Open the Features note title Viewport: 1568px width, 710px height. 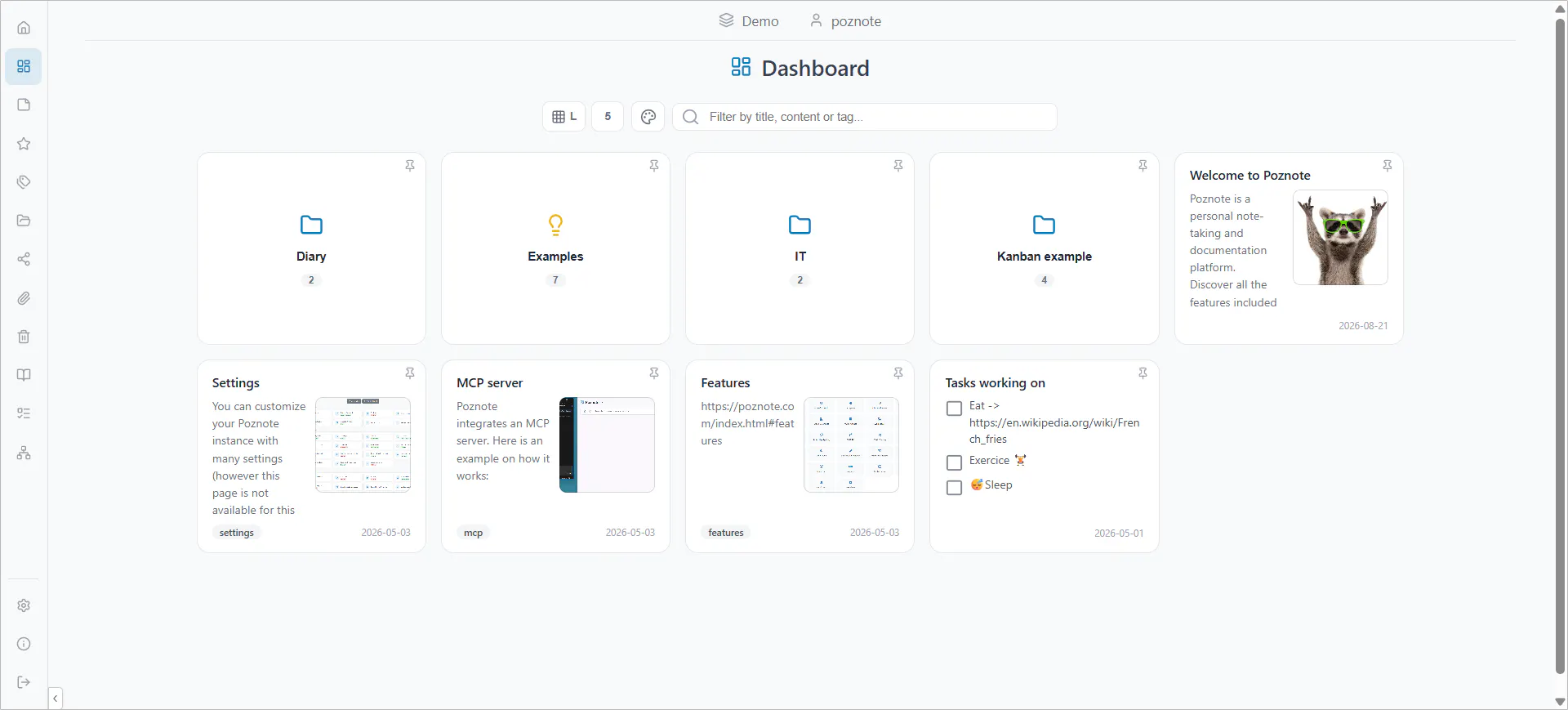725,383
